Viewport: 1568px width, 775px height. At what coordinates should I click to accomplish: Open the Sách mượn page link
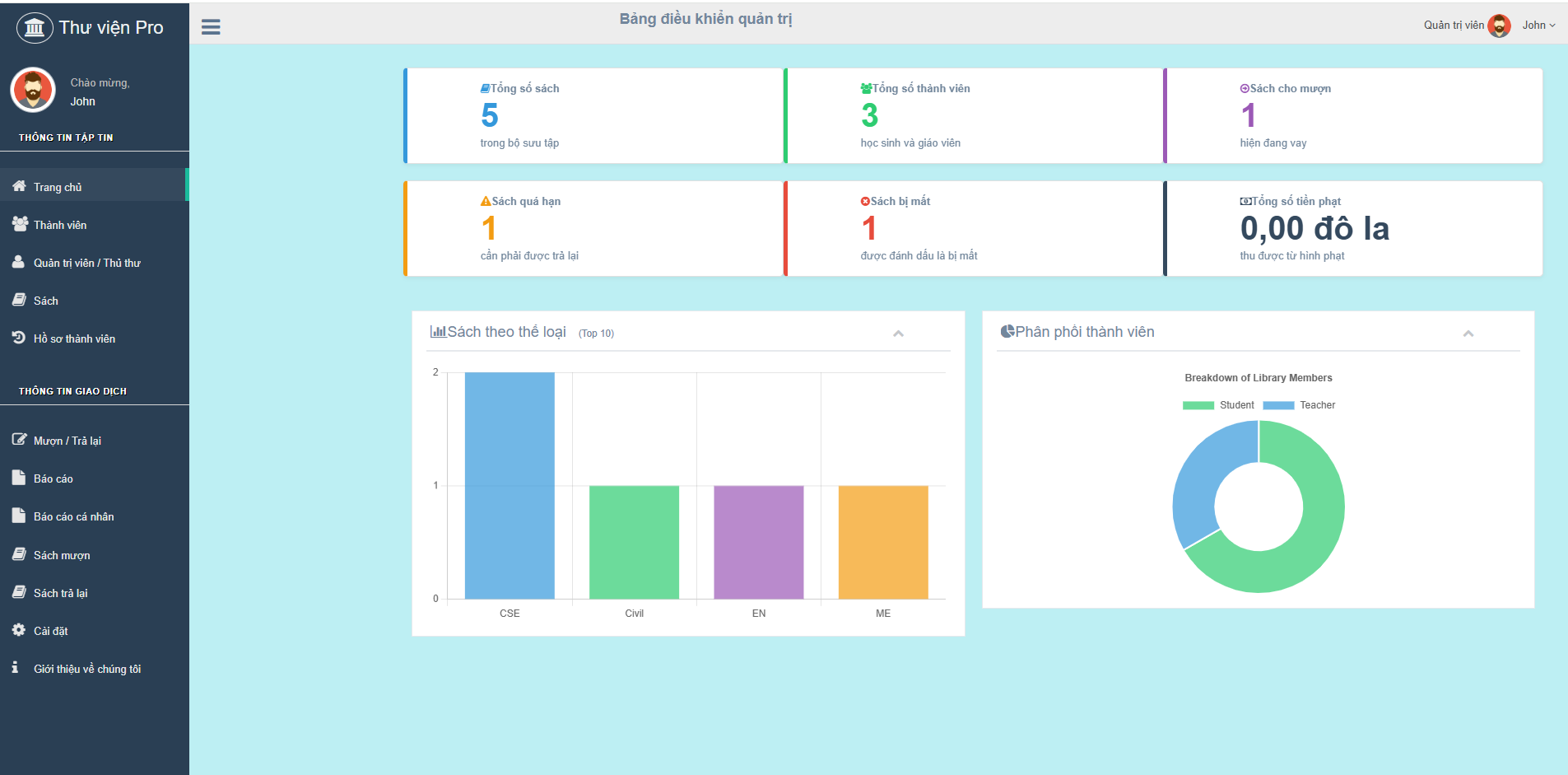tap(62, 555)
